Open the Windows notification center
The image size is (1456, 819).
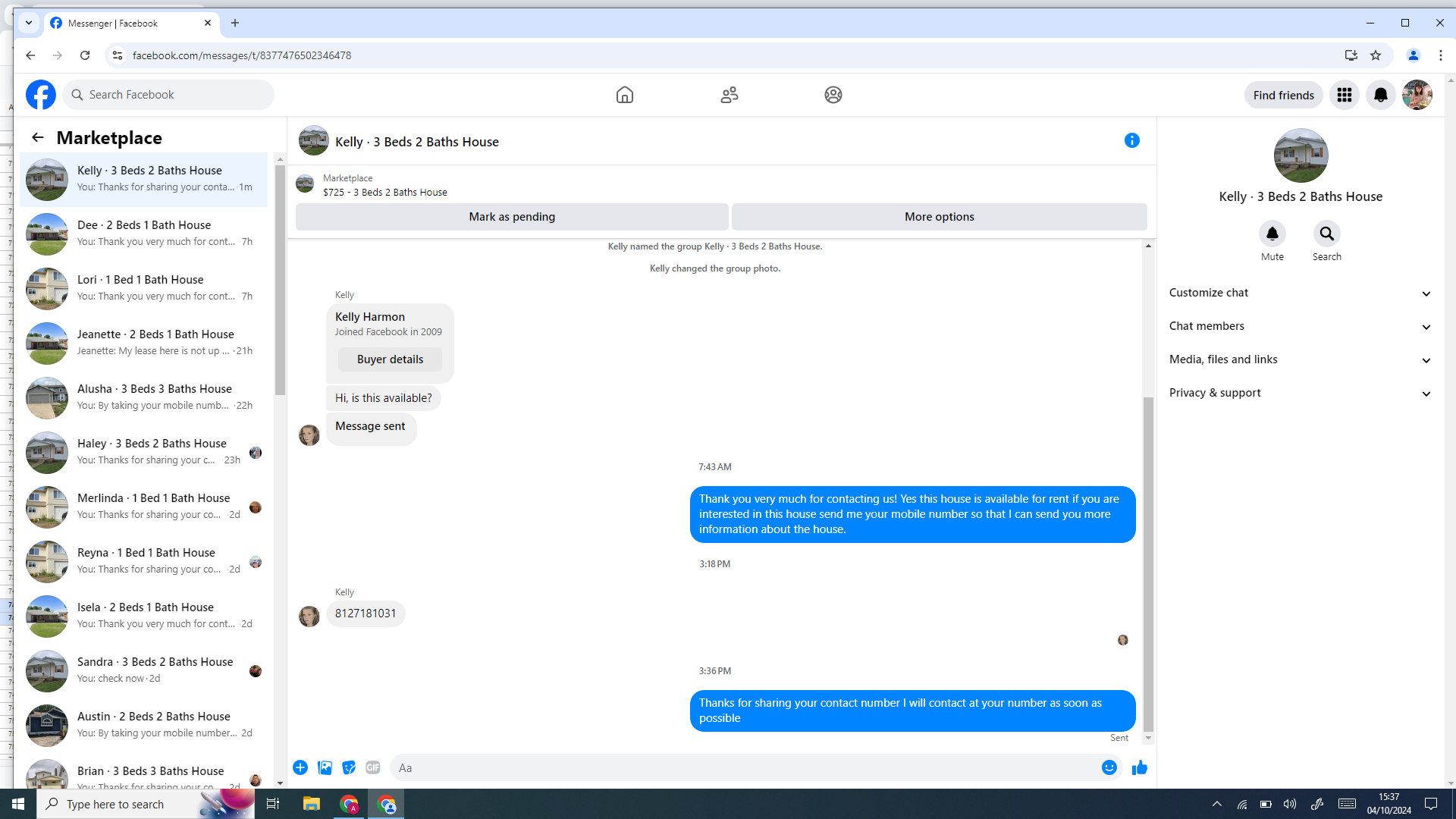tap(1431, 804)
